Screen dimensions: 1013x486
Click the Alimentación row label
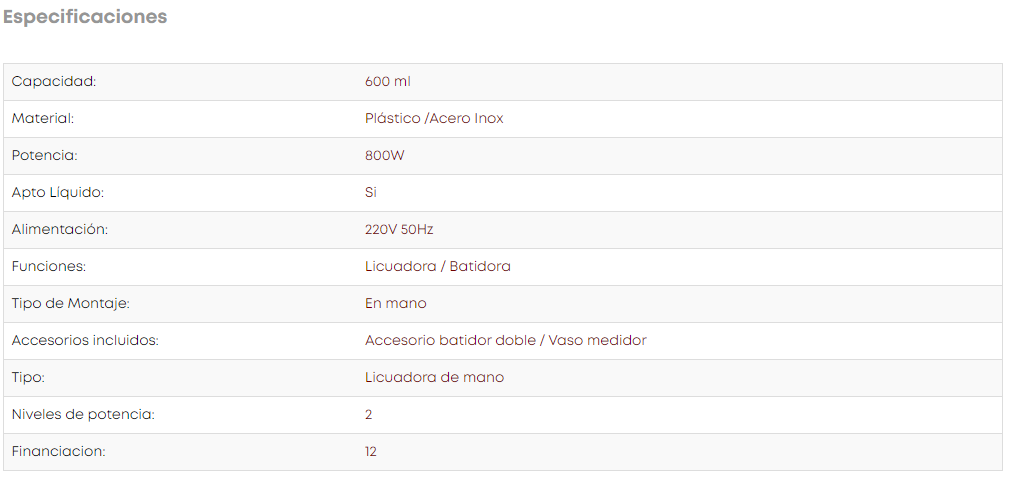pos(59,229)
